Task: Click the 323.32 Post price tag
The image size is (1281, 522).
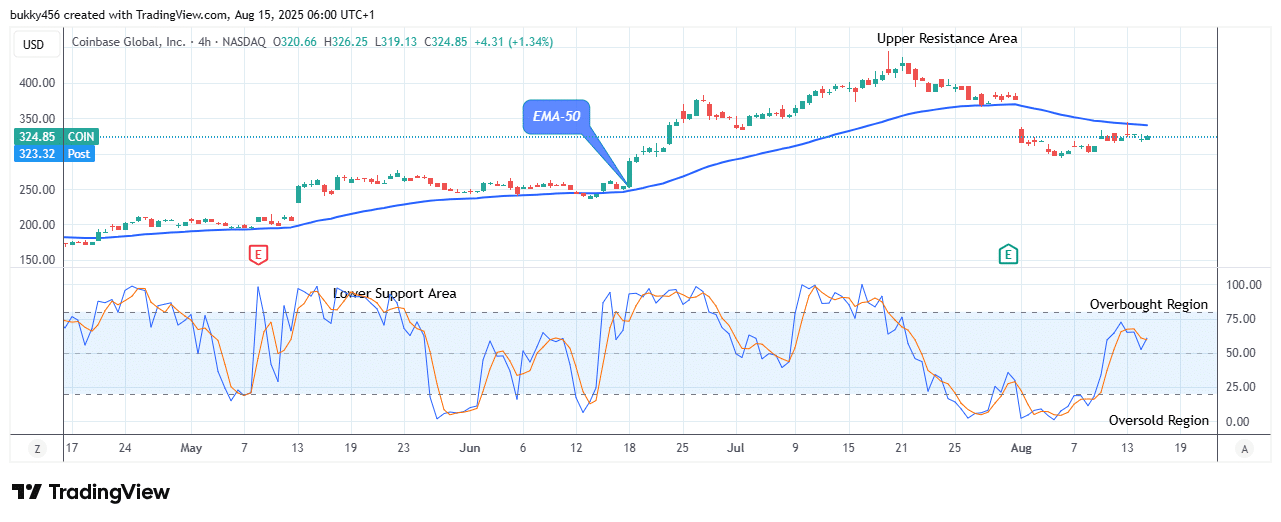Action: click(52, 154)
